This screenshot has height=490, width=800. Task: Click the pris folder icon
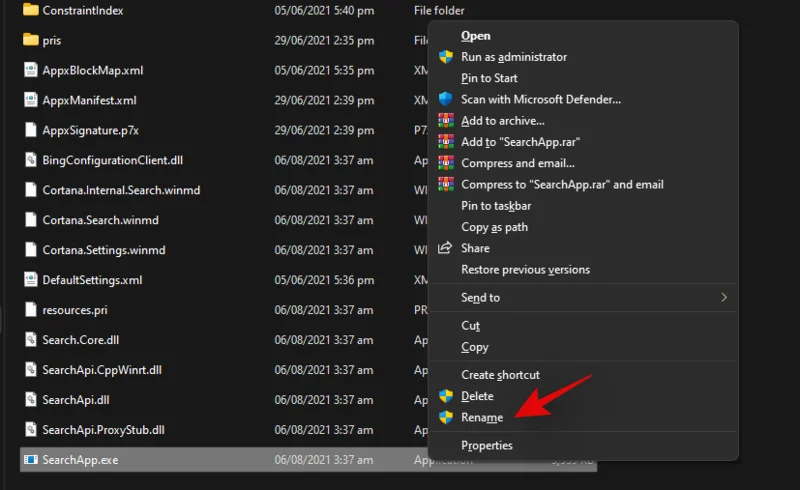pyautogui.click(x=31, y=39)
